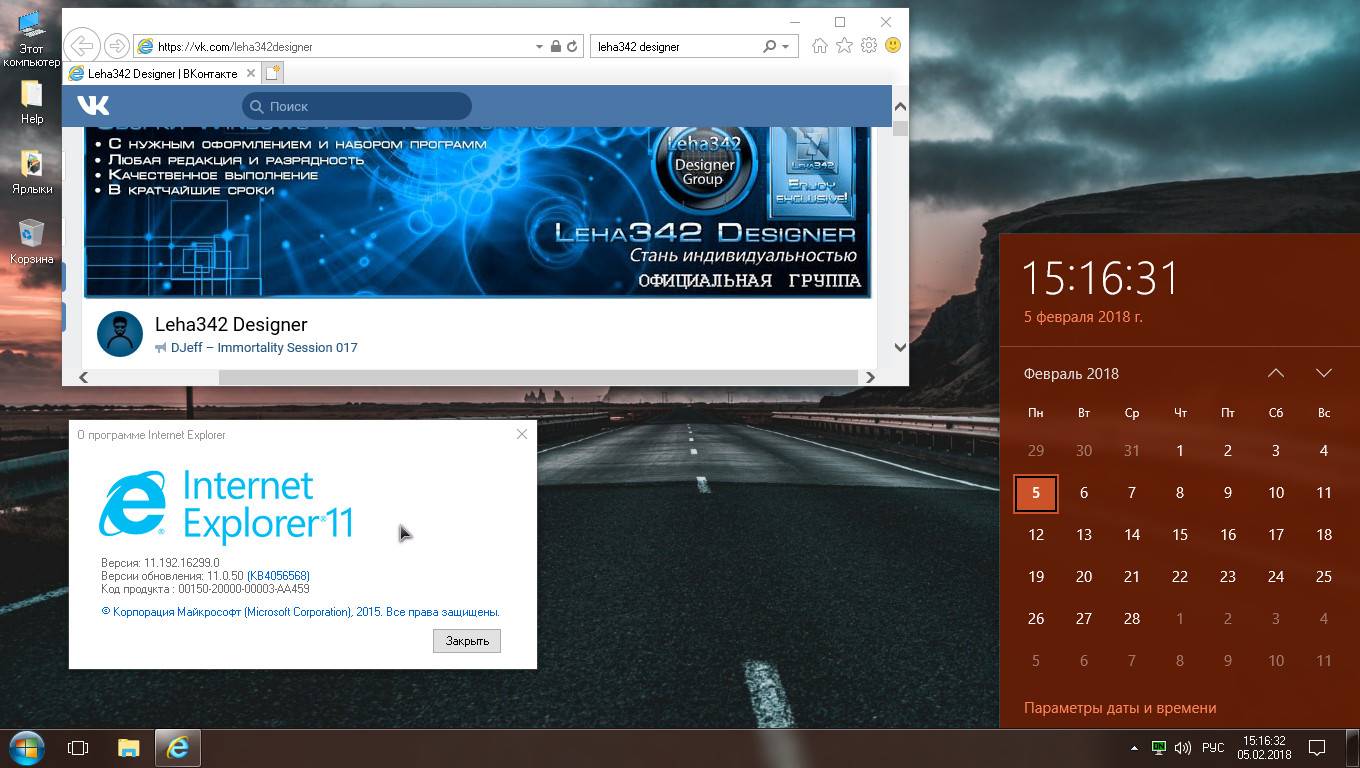
Task: Click the network icon in system tray
Action: pyautogui.click(x=1159, y=748)
